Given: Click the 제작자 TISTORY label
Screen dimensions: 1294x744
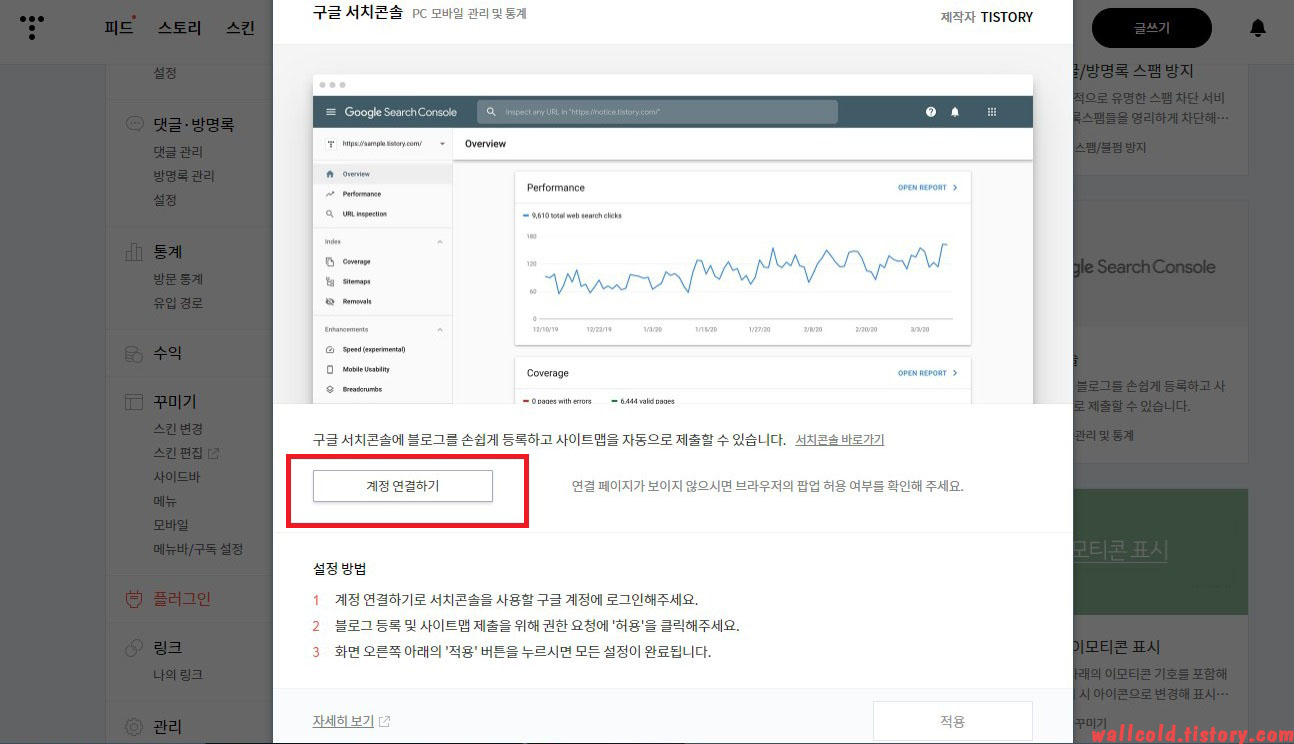Looking at the screenshot, I should [986, 17].
